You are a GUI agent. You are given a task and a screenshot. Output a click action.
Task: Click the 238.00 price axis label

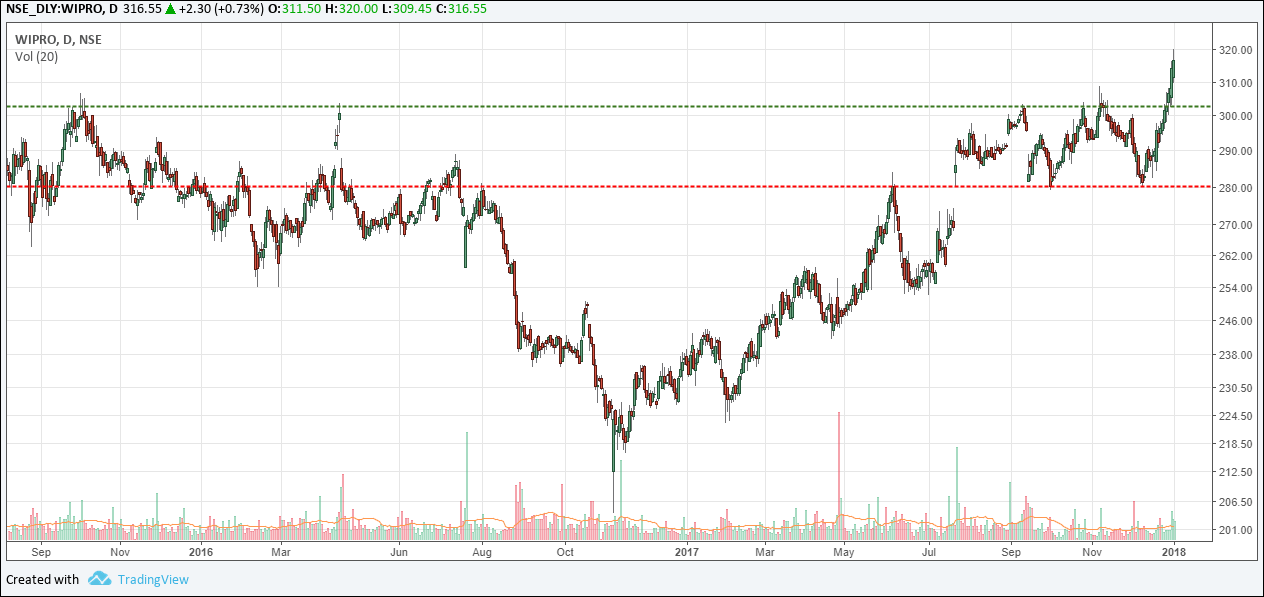point(1238,355)
